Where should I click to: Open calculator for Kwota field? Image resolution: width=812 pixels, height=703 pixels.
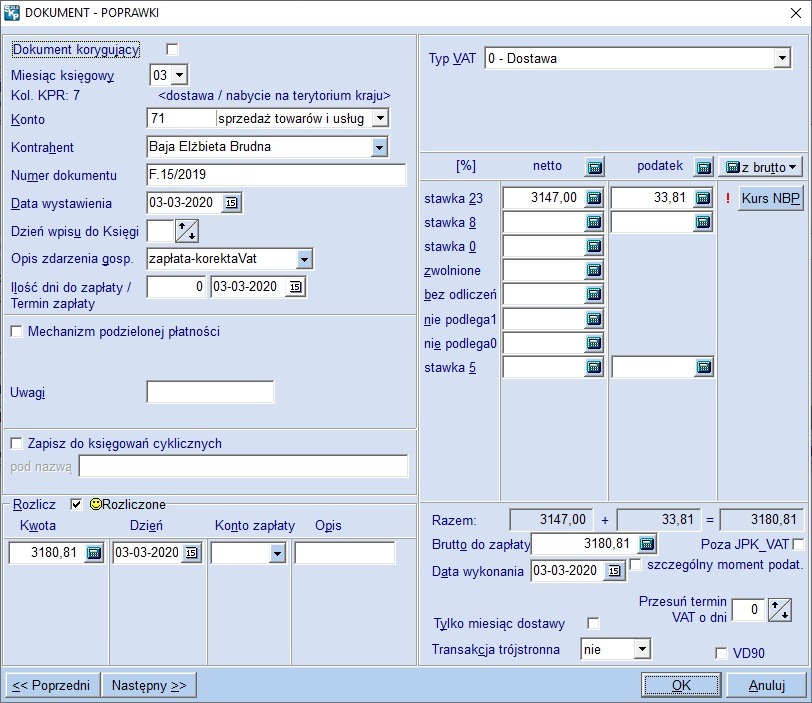pos(93,553)
